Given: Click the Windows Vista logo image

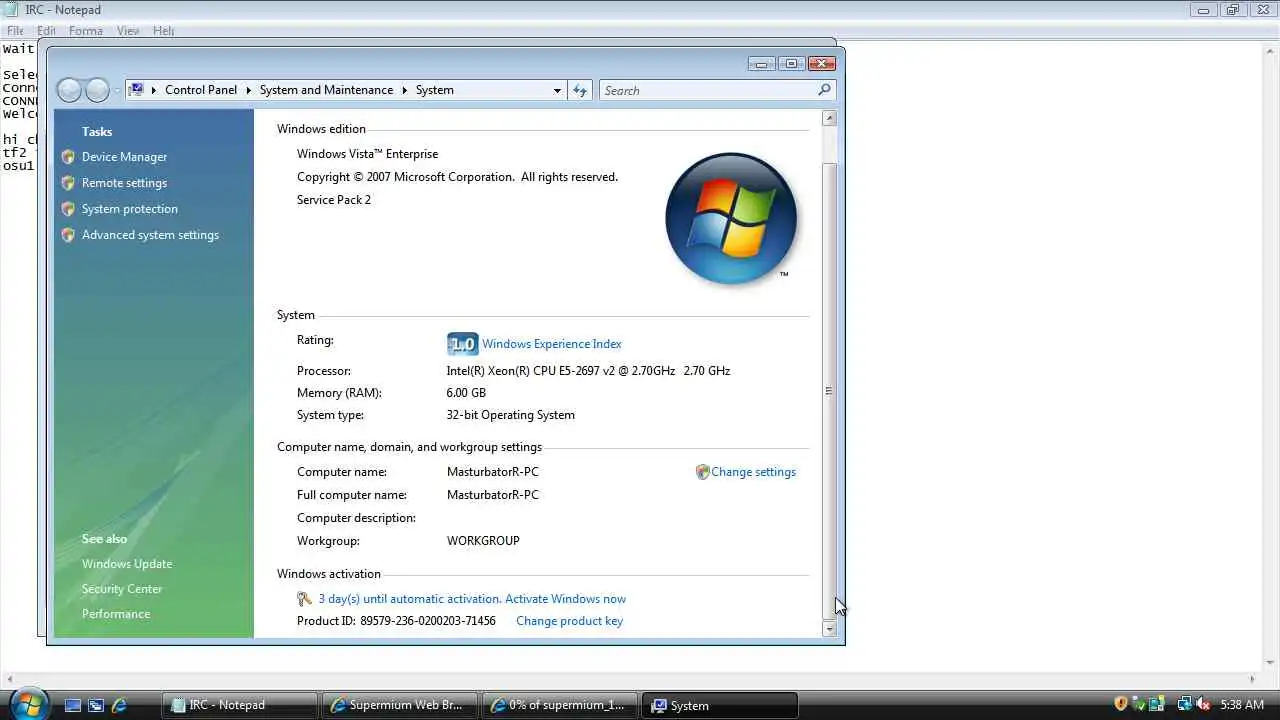Looking at the screenshot, I should (731, 218).
